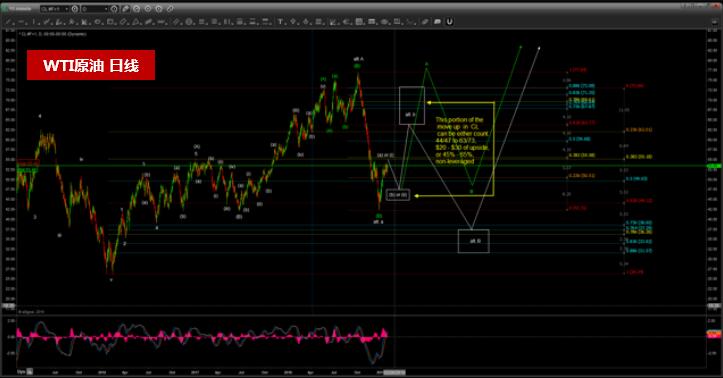Click the round button right of the interval box
The height and width of the screenshot is (378, 723).
pos(114,9)
